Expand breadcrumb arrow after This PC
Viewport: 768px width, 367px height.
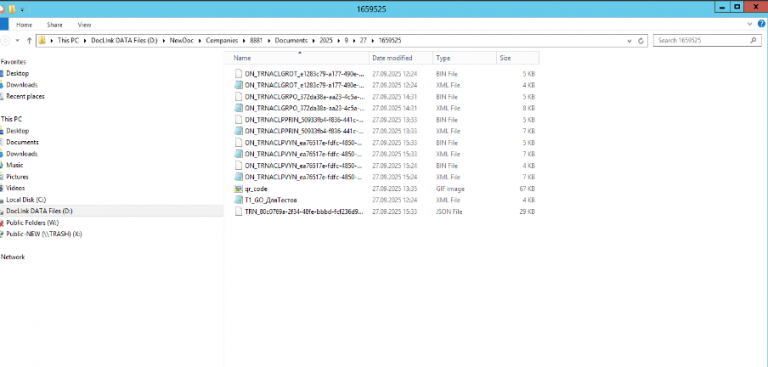click(85, 41)
